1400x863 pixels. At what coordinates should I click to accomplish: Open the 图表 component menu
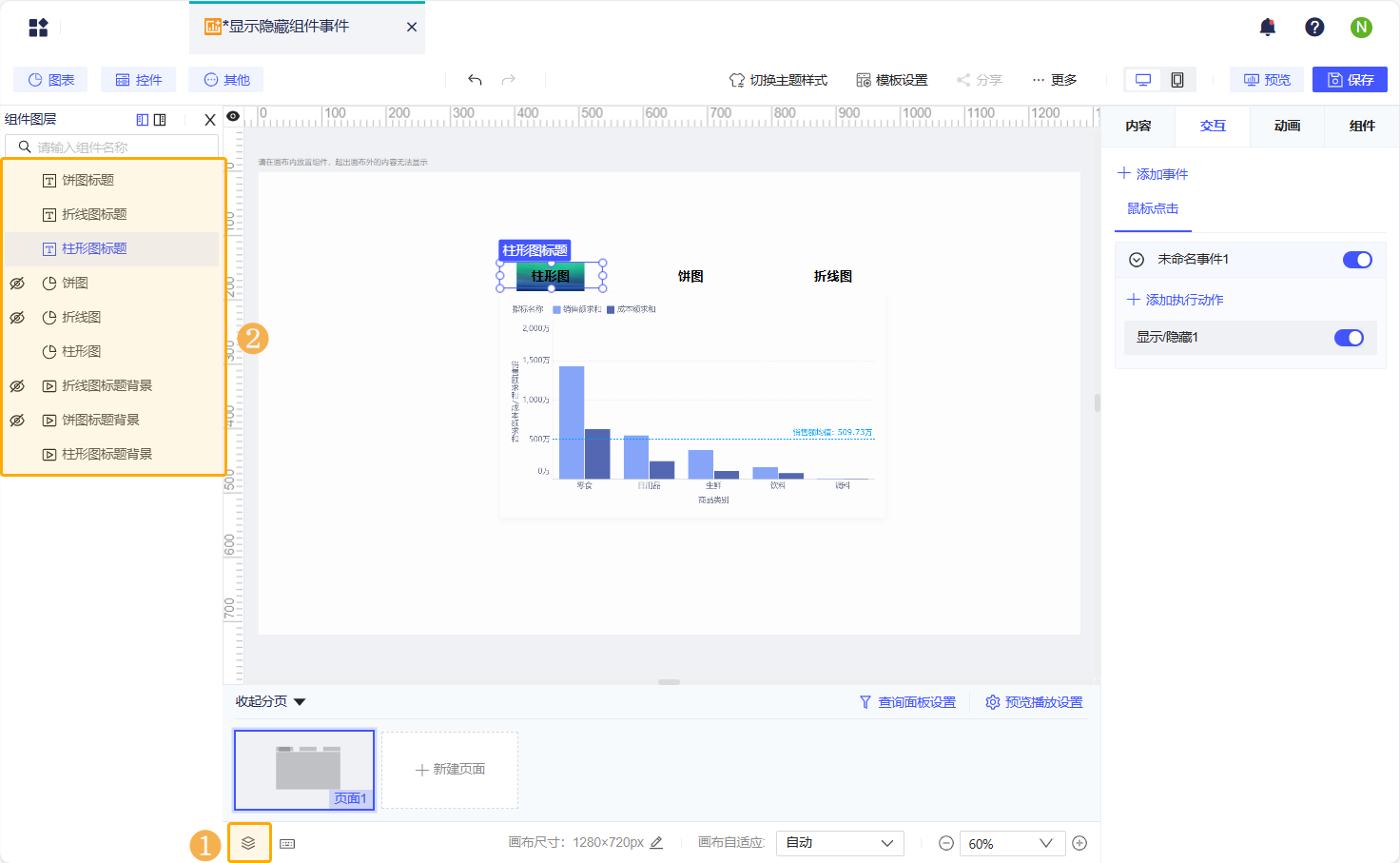[x=50, y=80]
